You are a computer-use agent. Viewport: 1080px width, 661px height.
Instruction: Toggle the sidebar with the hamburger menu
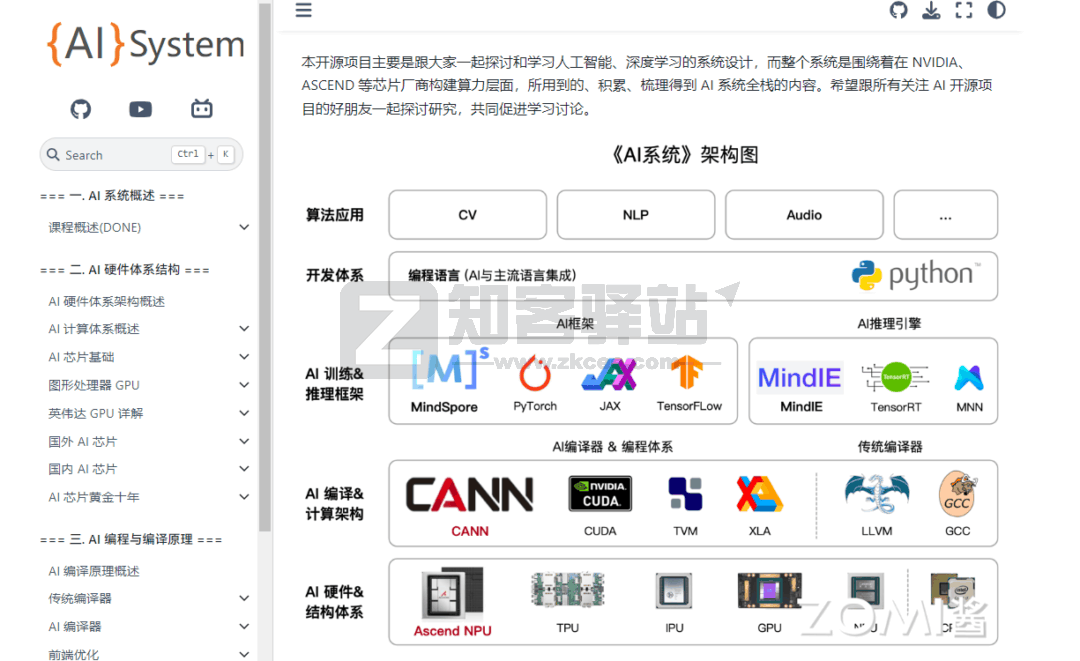point(303,11)
